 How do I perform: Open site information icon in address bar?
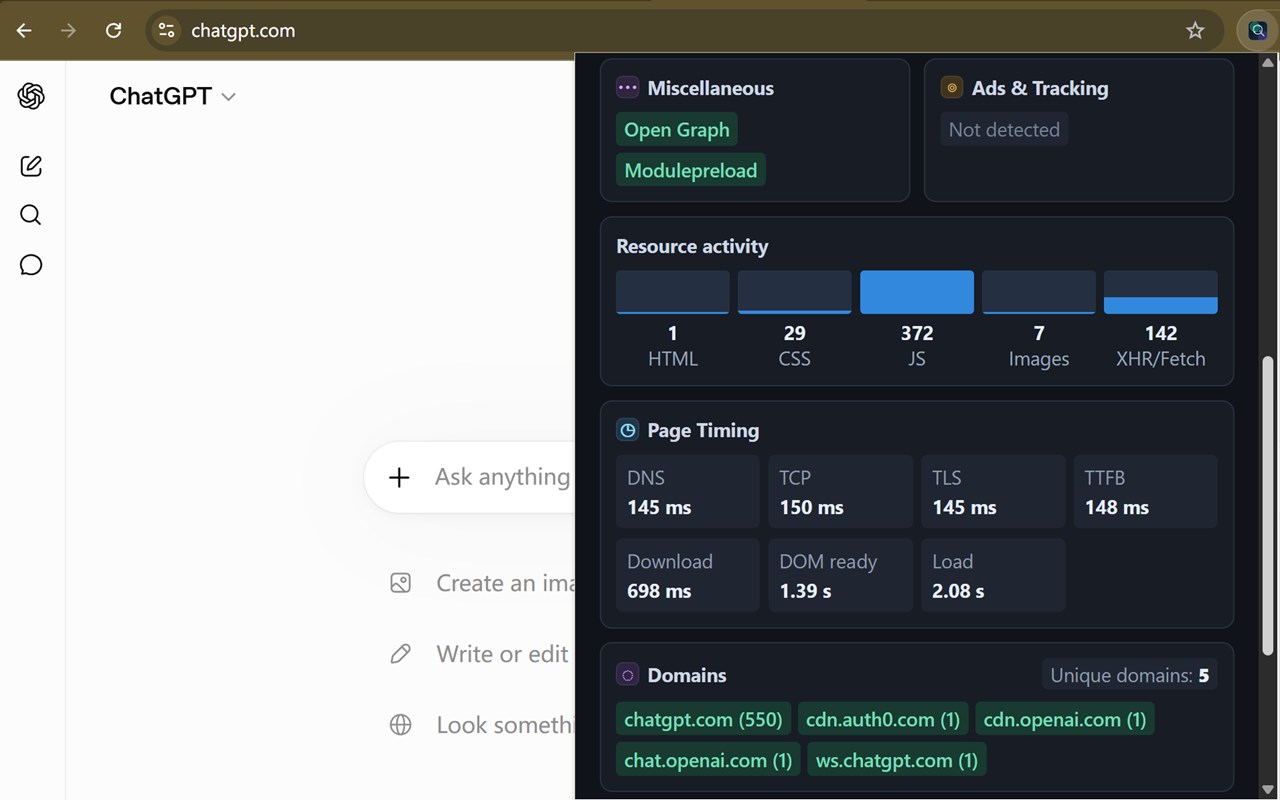coord(166,30)
